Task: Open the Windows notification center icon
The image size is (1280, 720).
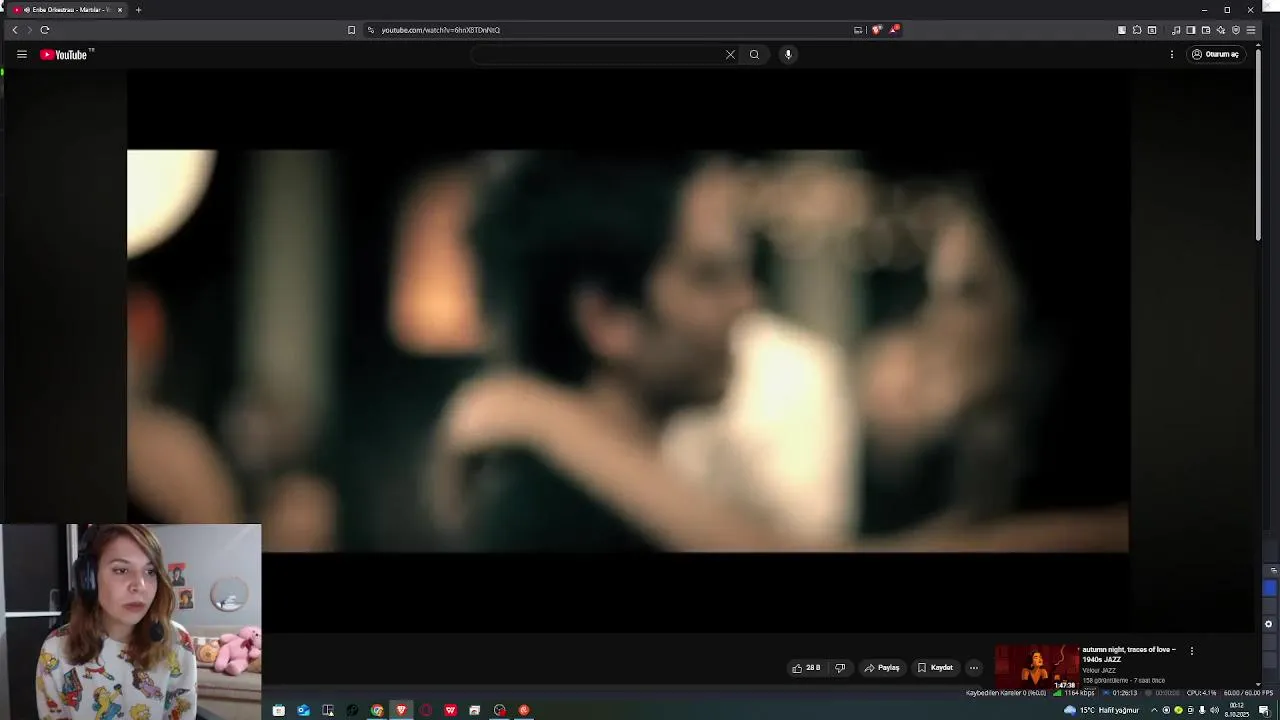Action: pos(1264,710)
